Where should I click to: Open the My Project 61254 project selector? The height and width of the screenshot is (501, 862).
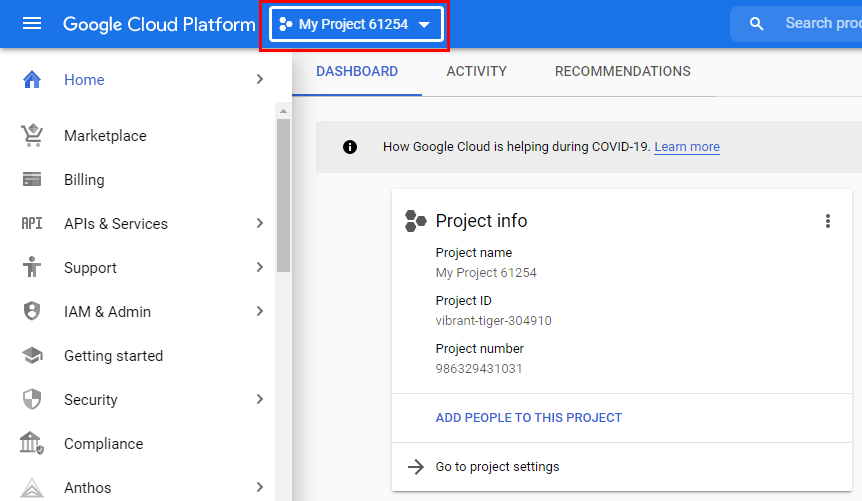[x=356, y=24]
